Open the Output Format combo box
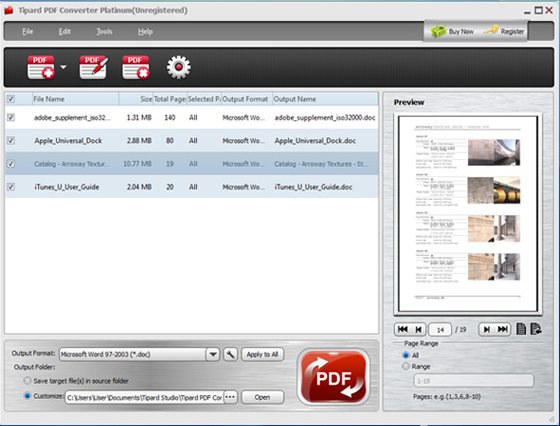Screen dimensions: 560x426 [139, 354]
